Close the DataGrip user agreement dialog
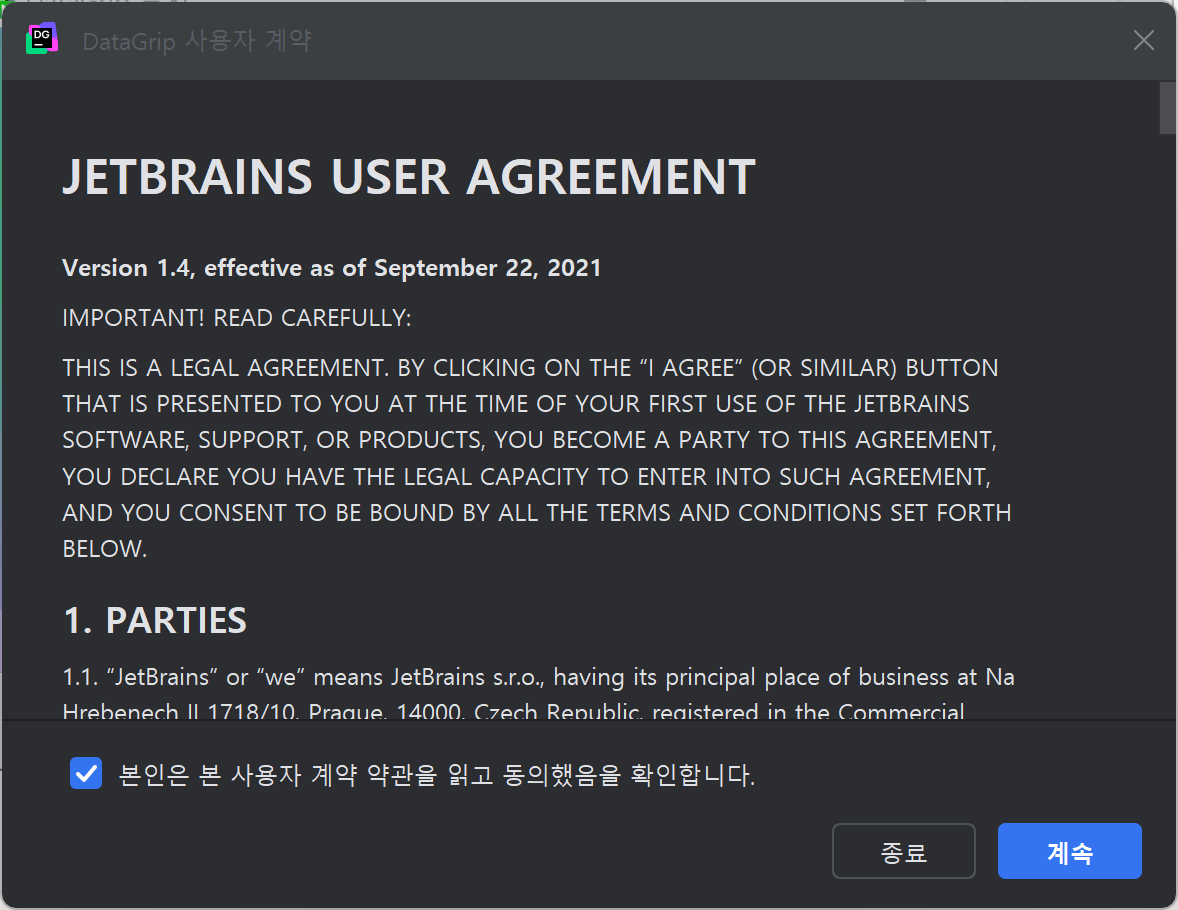Viewport: 1178px width, 910px height. [x=1143, y=40]
